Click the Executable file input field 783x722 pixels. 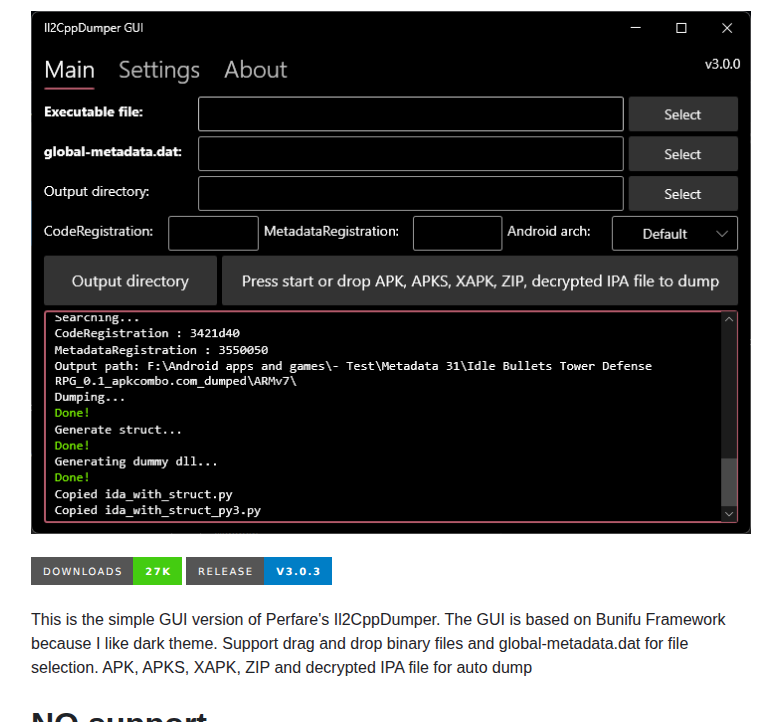(410, 114)
